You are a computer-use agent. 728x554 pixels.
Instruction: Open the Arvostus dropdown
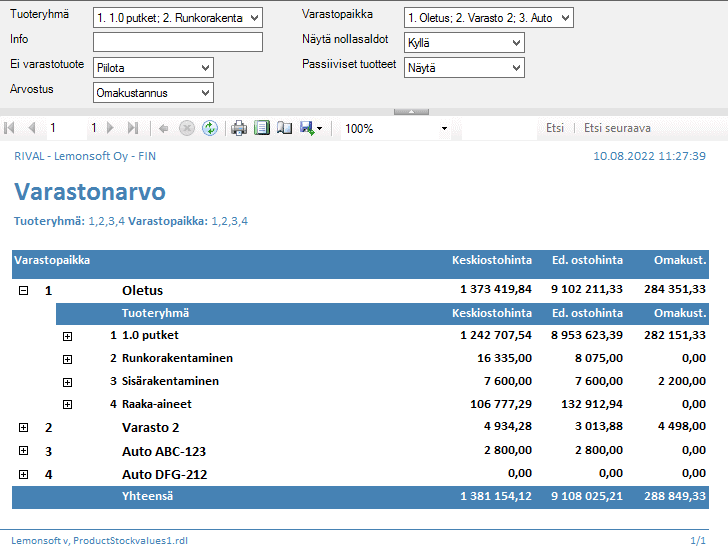[x=205, y=93]
